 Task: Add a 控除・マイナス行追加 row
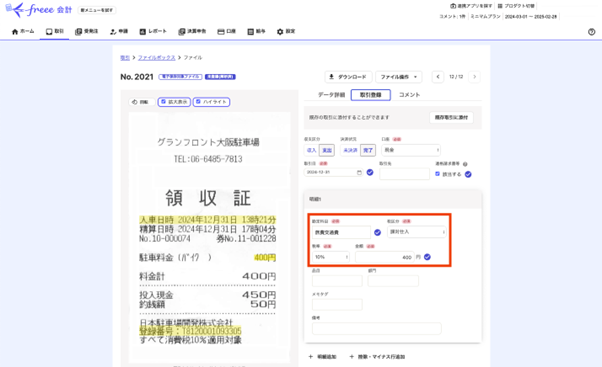coord(377,357)
